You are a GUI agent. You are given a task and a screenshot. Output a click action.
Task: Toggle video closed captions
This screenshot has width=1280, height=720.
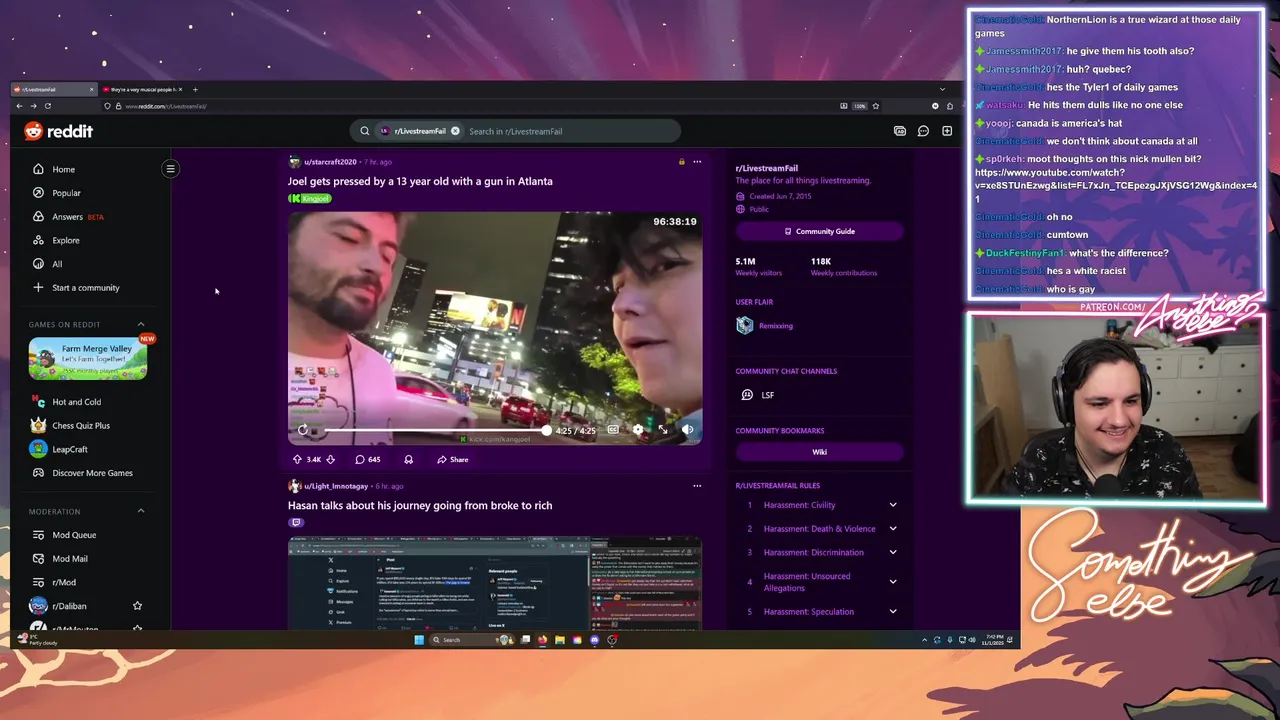coord(613,430)
